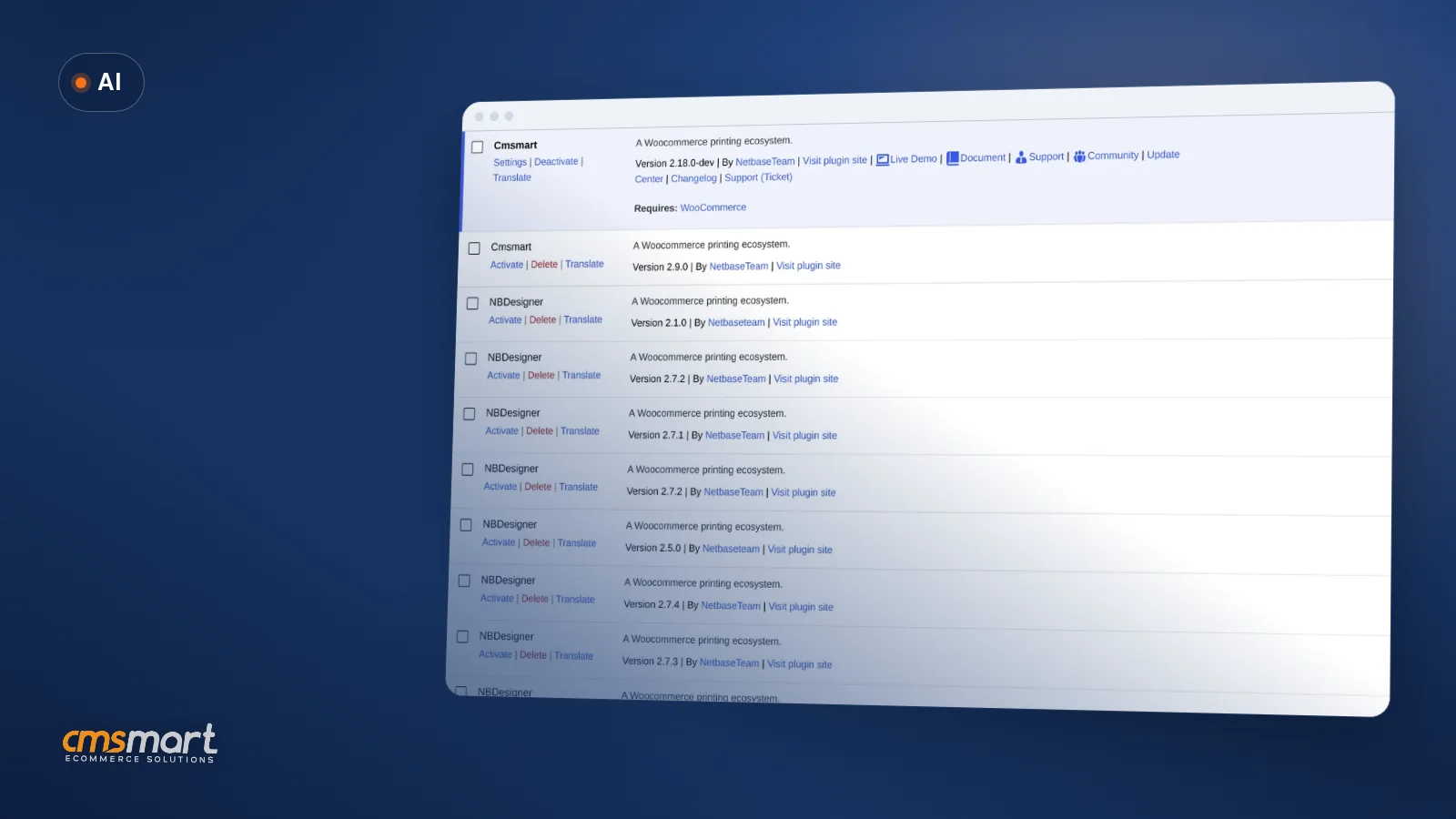Select the NBDesigner version 2.5.0 checkbox
The height and width of the screenshot is (819, 1456).
pos(466,525)
